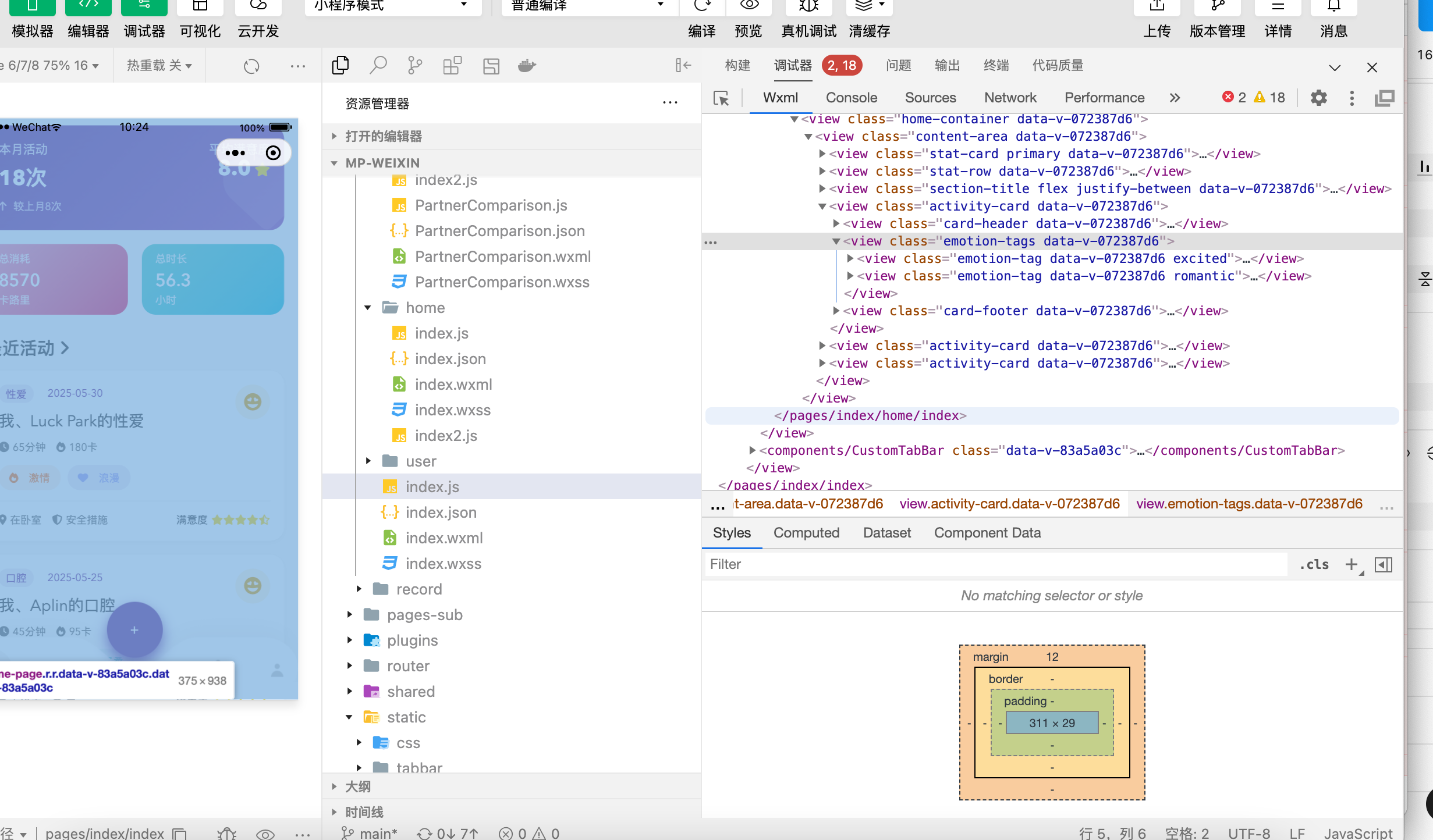Image resolution: width=1433 pixels, height=840 pixels.
Task: Undock the devtools panel window icon
Action: (1385, 98)
